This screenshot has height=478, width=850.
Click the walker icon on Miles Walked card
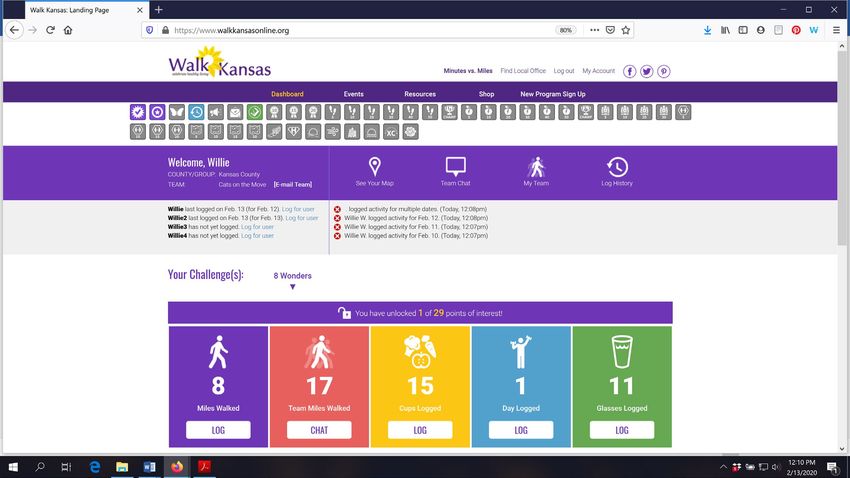pyautogui.click(x=218, y=352)
